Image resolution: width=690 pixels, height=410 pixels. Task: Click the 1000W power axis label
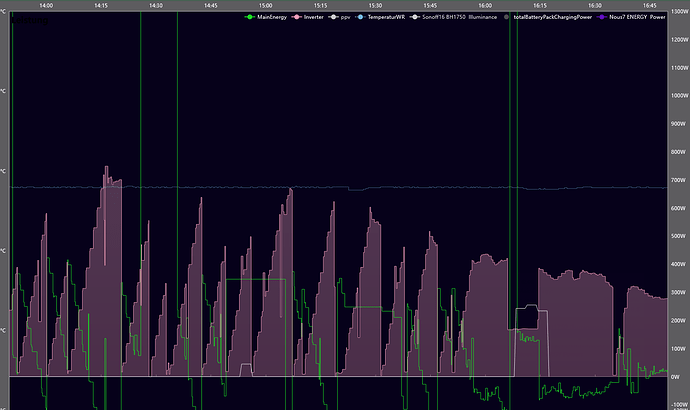(x=679, y=95)
